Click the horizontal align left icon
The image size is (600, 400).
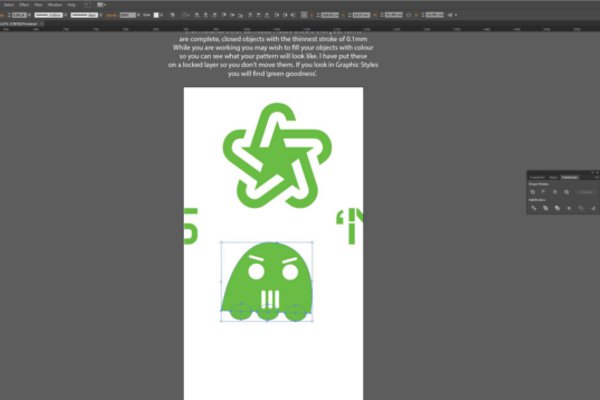[197, 15]
